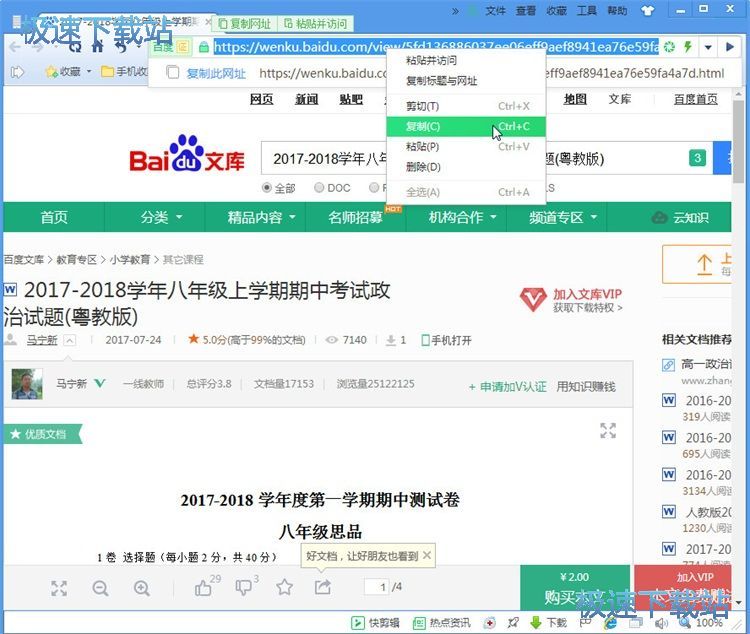
Task: Open the 文件 menu
Action: (x=495, y=10)
